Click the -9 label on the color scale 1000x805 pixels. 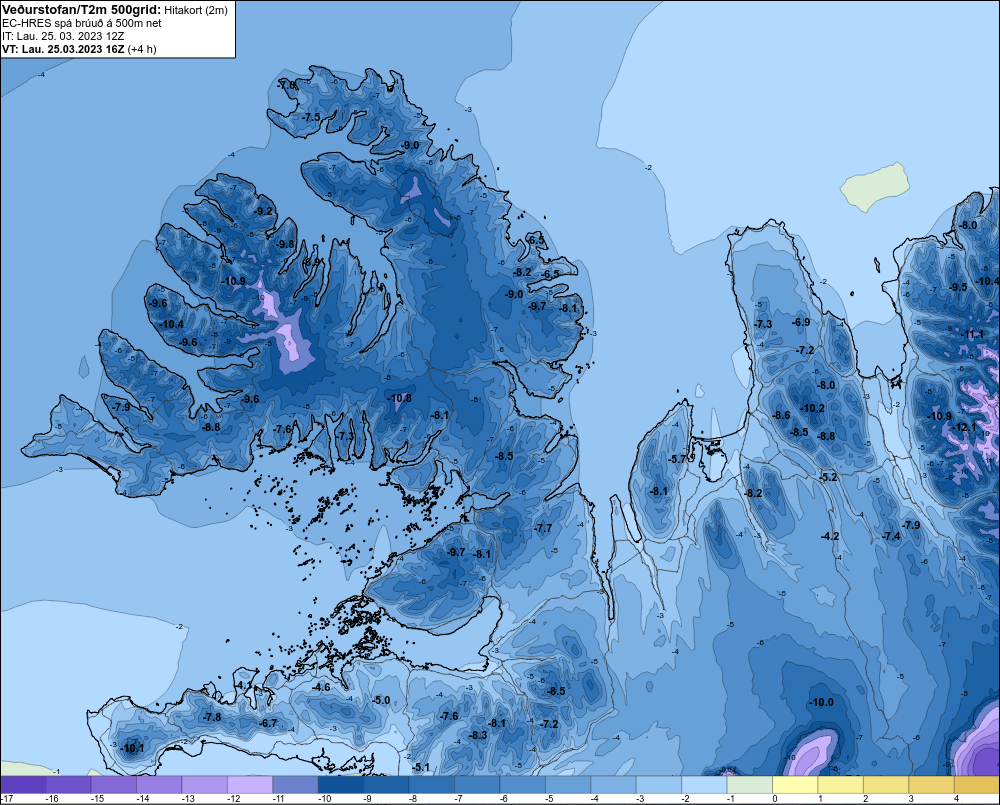coord(369,799)
